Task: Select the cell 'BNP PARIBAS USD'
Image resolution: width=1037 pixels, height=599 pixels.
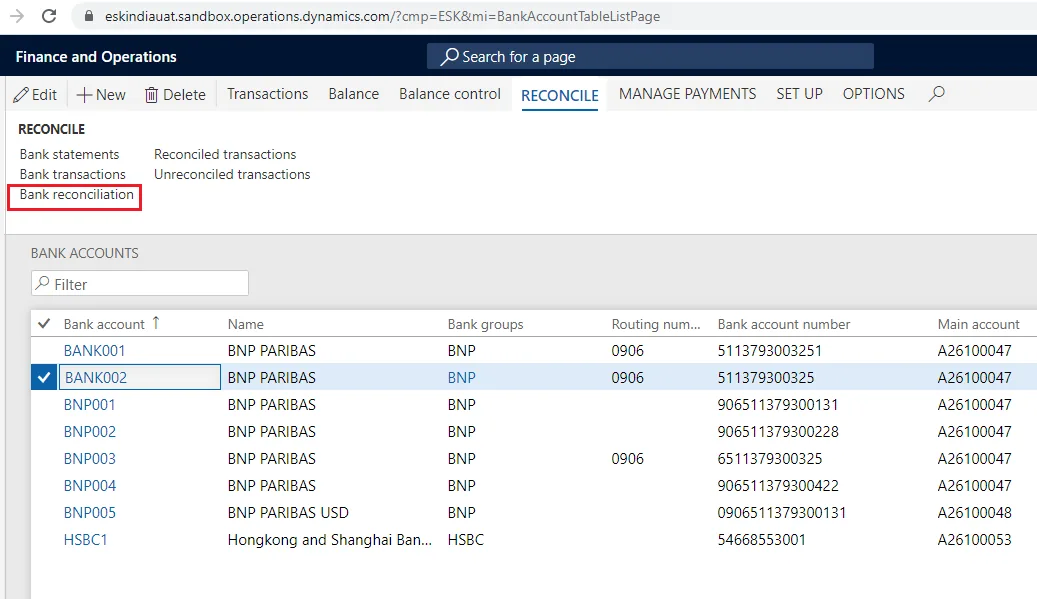Action: (x=288, y=513)
